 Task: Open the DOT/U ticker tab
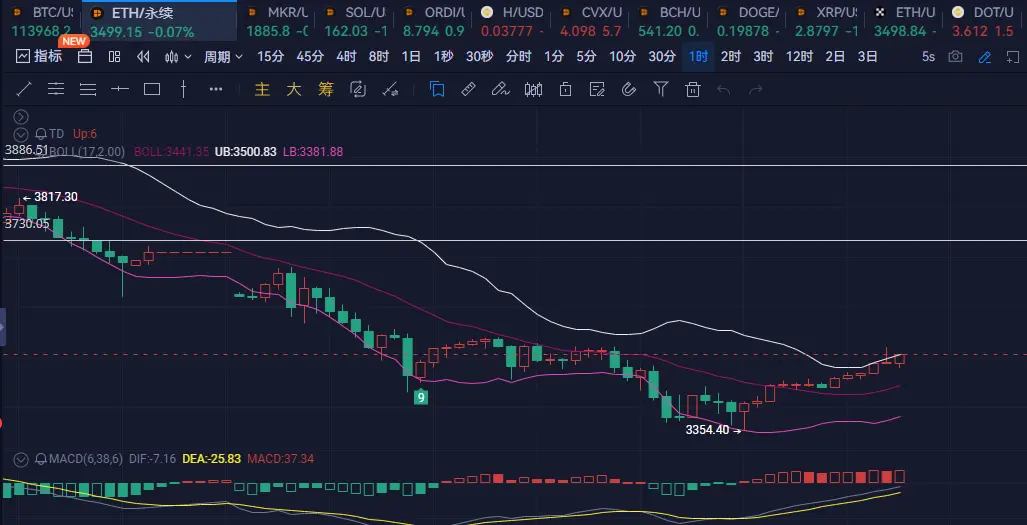[984, 21]
